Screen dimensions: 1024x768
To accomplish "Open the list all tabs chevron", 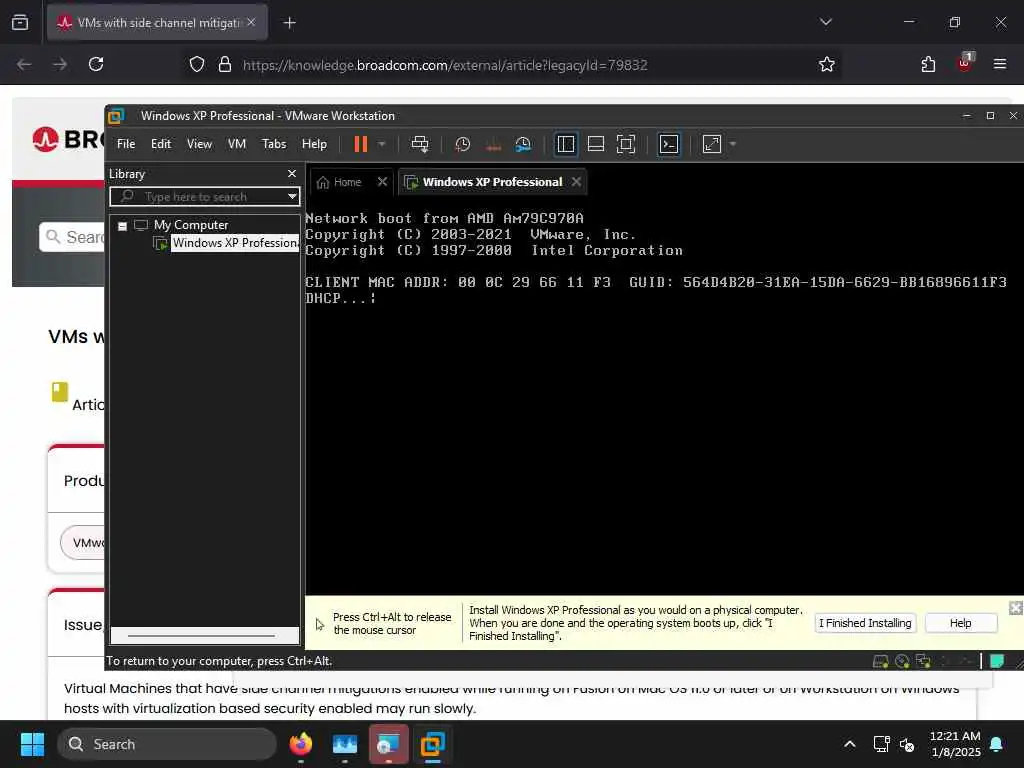I will click(825, 22).
